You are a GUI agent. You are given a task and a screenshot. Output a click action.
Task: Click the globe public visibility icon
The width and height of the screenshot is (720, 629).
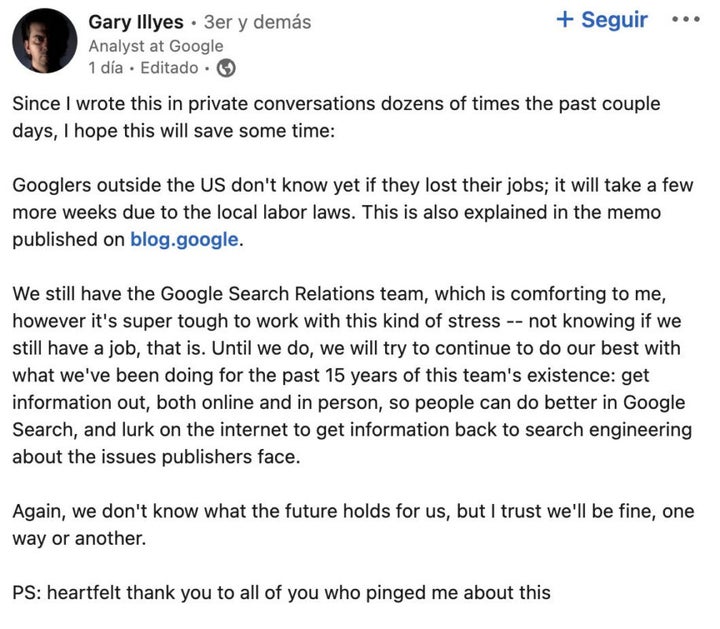click(x=226, y=68)
